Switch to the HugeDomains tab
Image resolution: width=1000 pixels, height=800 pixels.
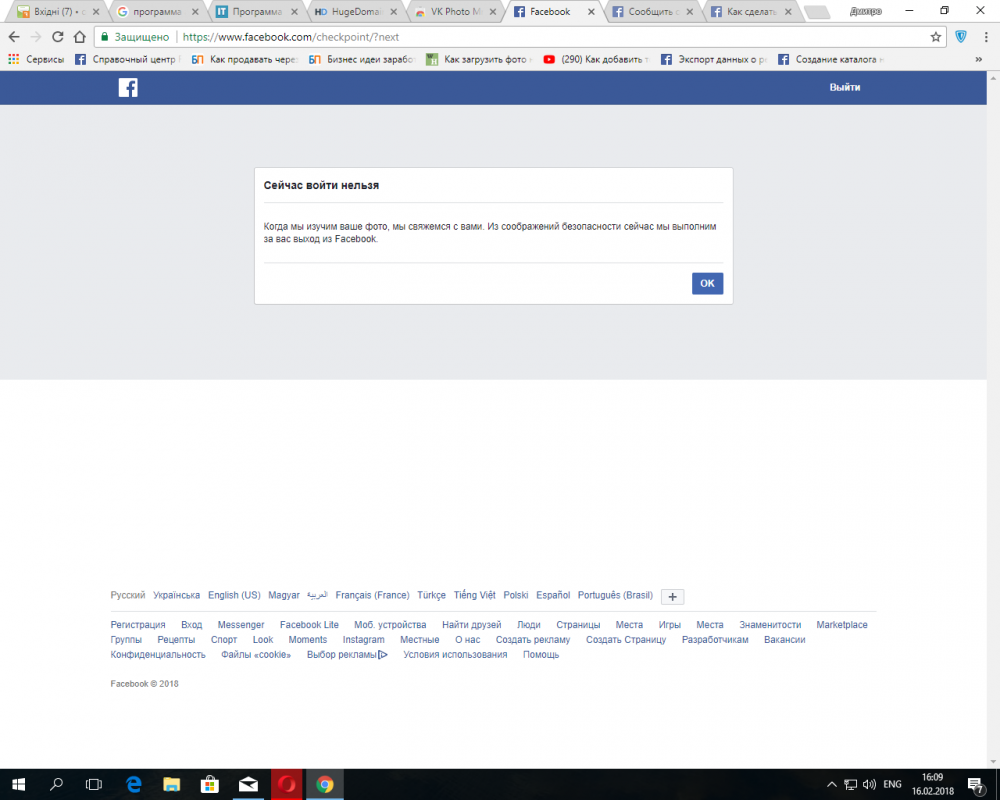point(355,11)
